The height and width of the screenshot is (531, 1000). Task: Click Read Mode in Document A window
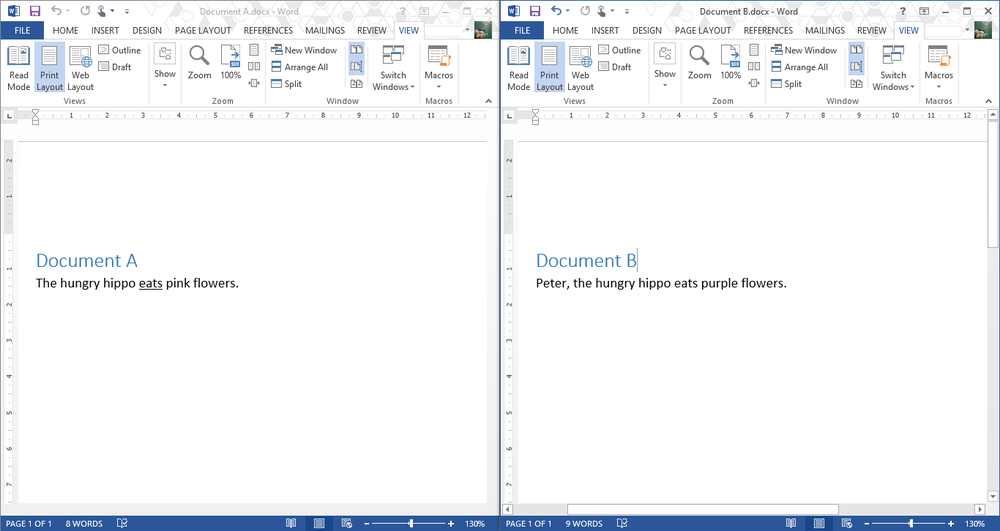[18, 68]
